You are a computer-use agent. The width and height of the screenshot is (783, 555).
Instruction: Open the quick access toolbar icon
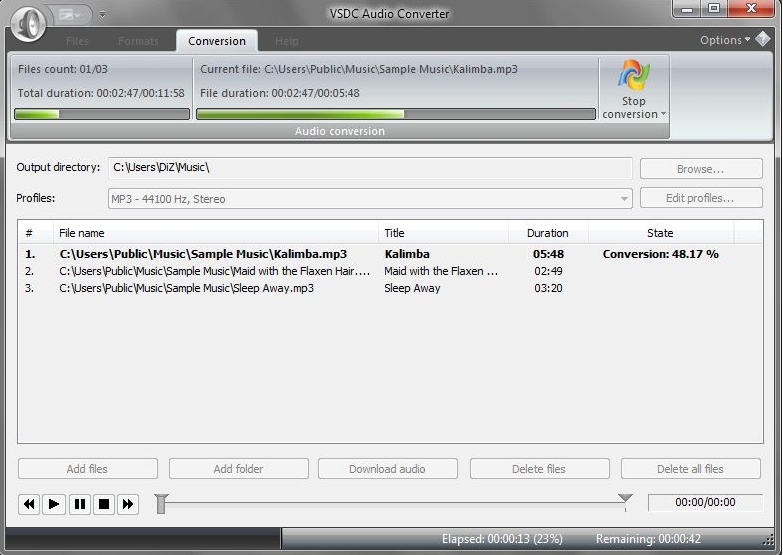click(x=72, y=15)
